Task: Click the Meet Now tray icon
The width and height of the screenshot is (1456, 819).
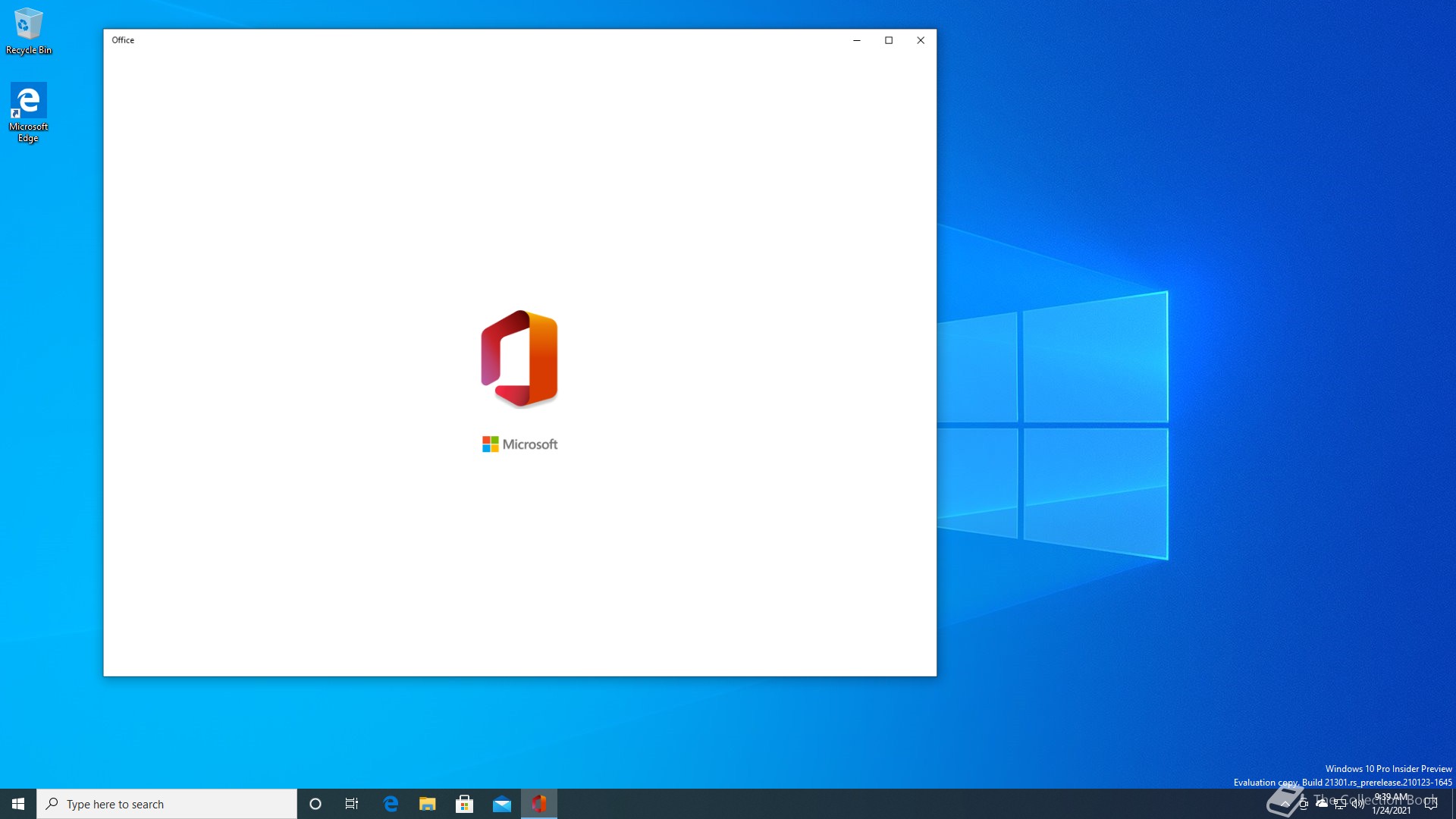Action: click(1304, 804)
